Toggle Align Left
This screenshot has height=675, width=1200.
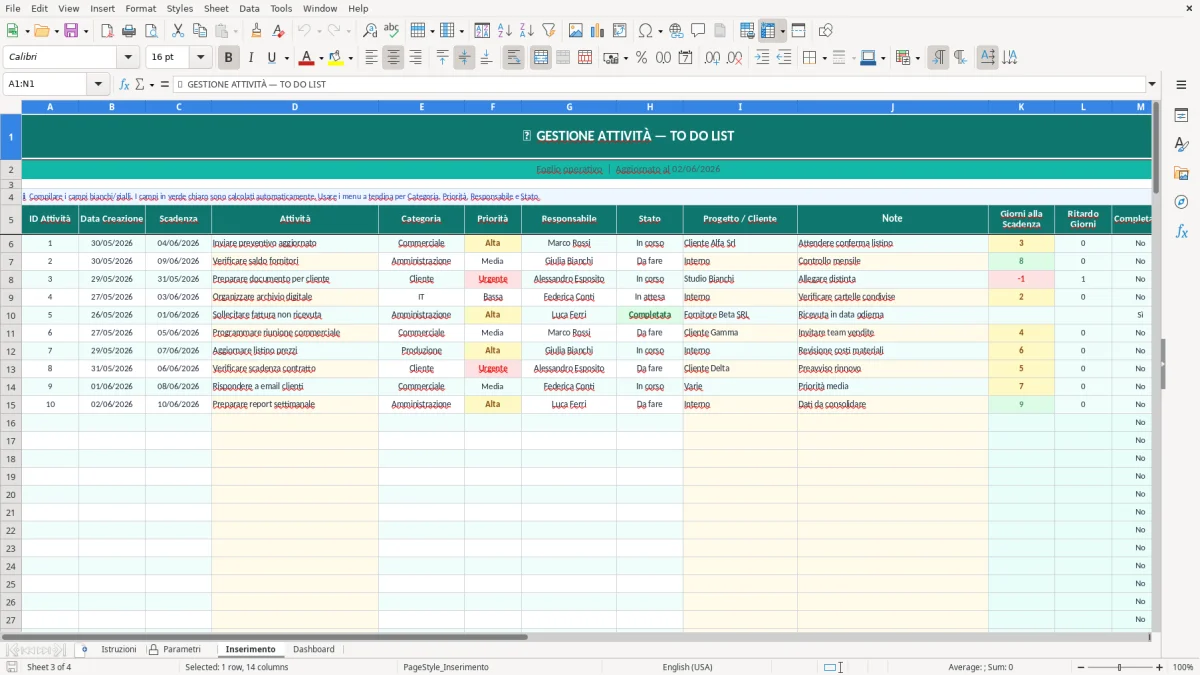[x=371, y=58]
